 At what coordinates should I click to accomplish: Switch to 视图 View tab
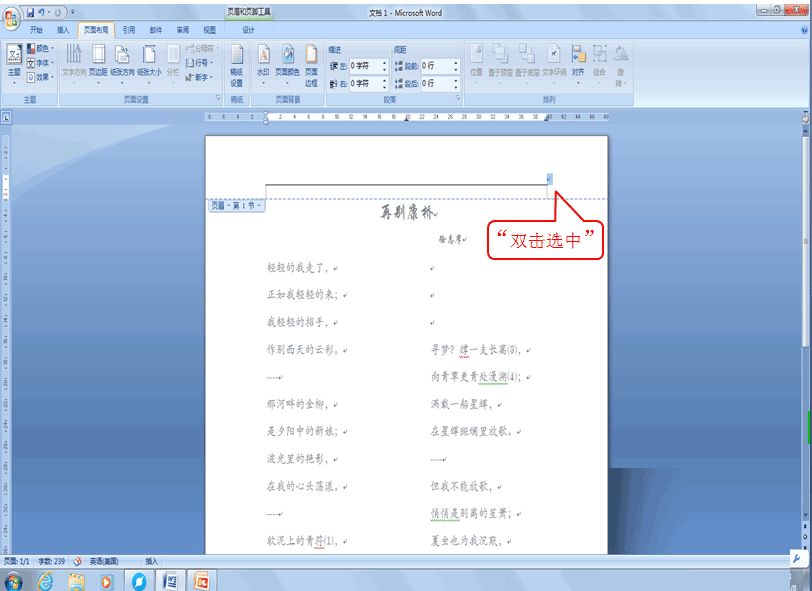click(x=210, y=30)
